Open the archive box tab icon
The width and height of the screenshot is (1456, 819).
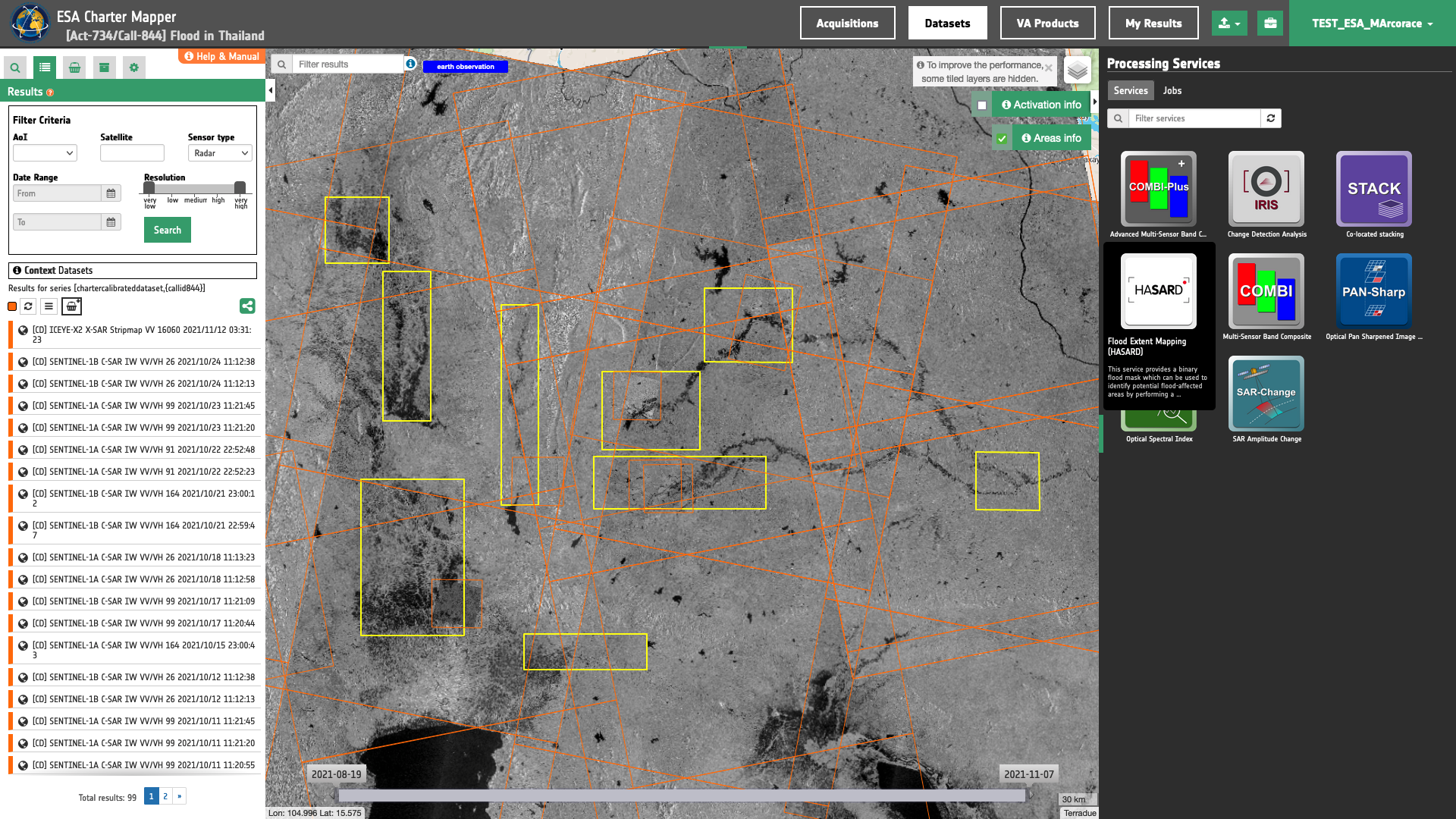coord(104,67)
